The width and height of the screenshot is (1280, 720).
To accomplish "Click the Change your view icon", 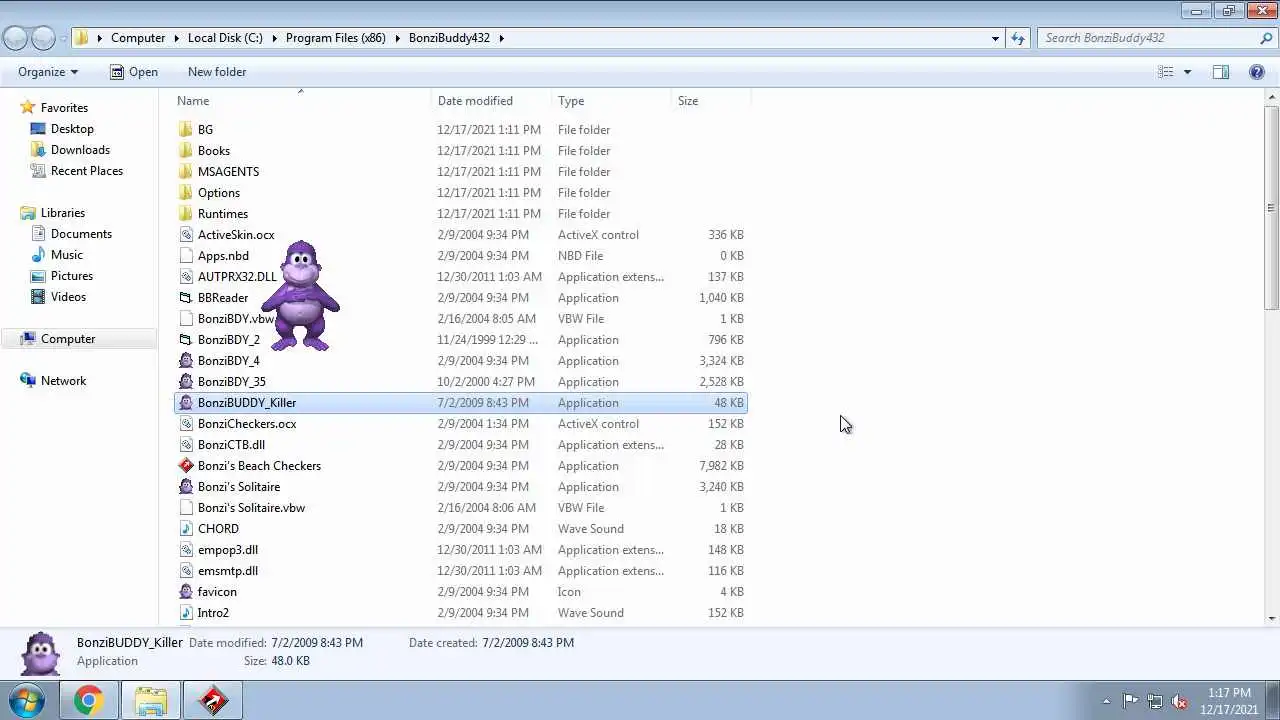I will point(1166,72).
